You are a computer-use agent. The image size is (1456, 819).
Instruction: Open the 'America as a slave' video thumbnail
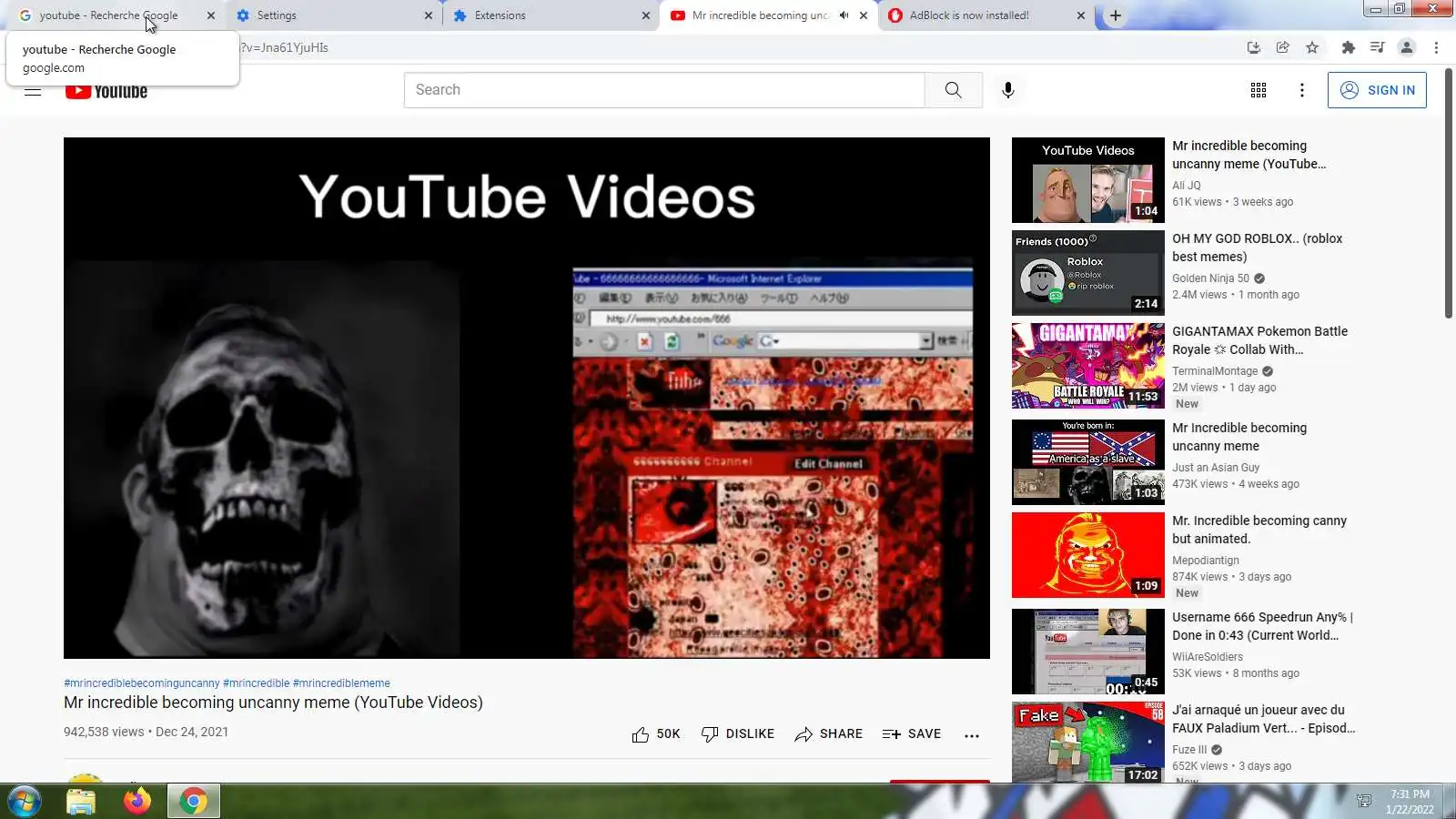pyautogui.click(x=1088, y=462)
